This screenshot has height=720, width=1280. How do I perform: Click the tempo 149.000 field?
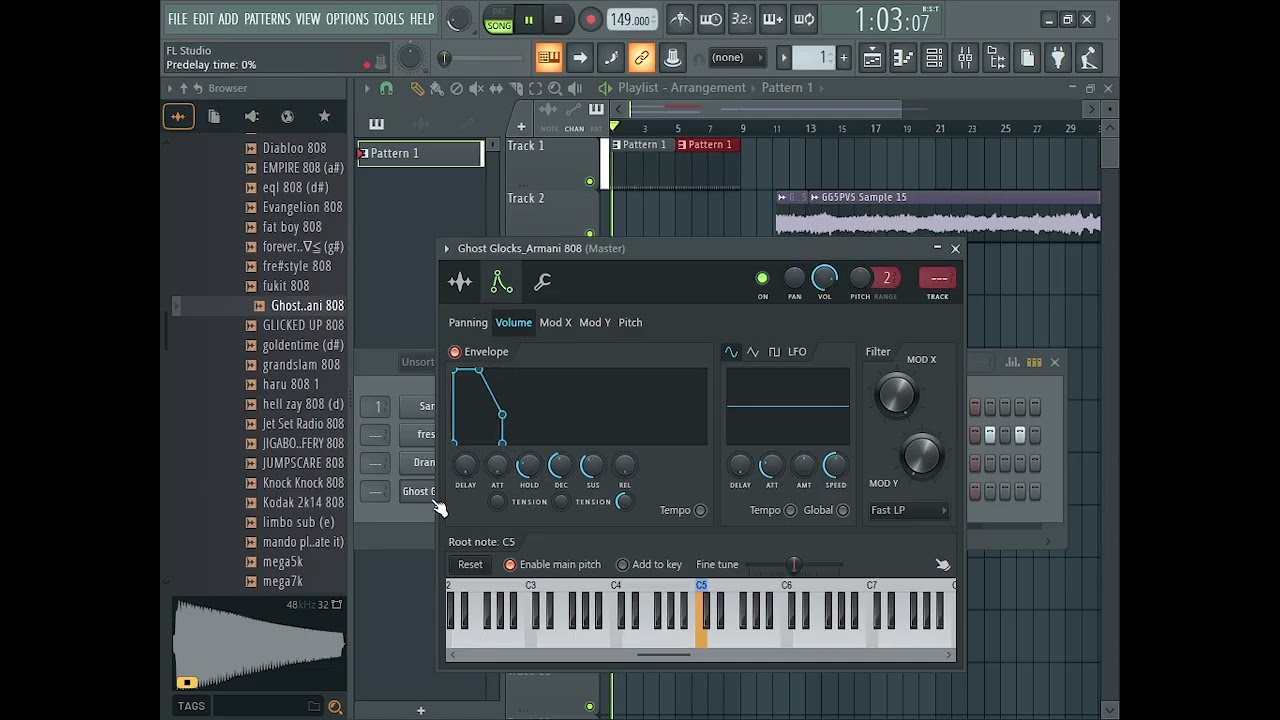[x=631, y=20]
